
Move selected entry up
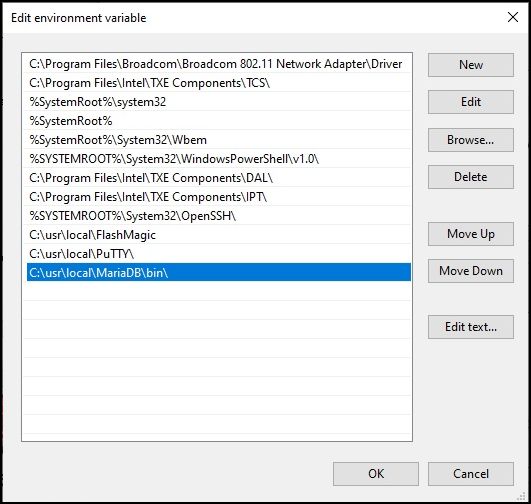(471, 234)
